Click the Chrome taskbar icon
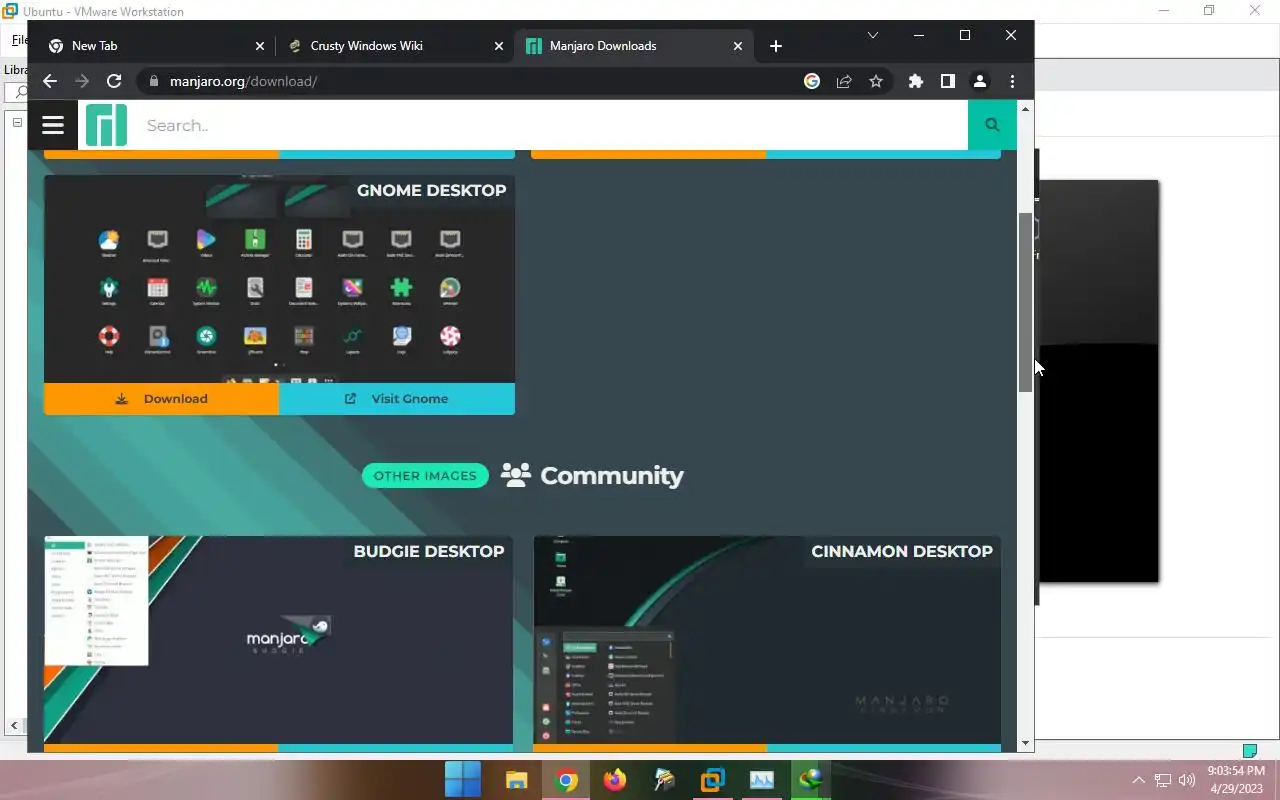This screenshot has width=1280, height=800. click(566, 779)
